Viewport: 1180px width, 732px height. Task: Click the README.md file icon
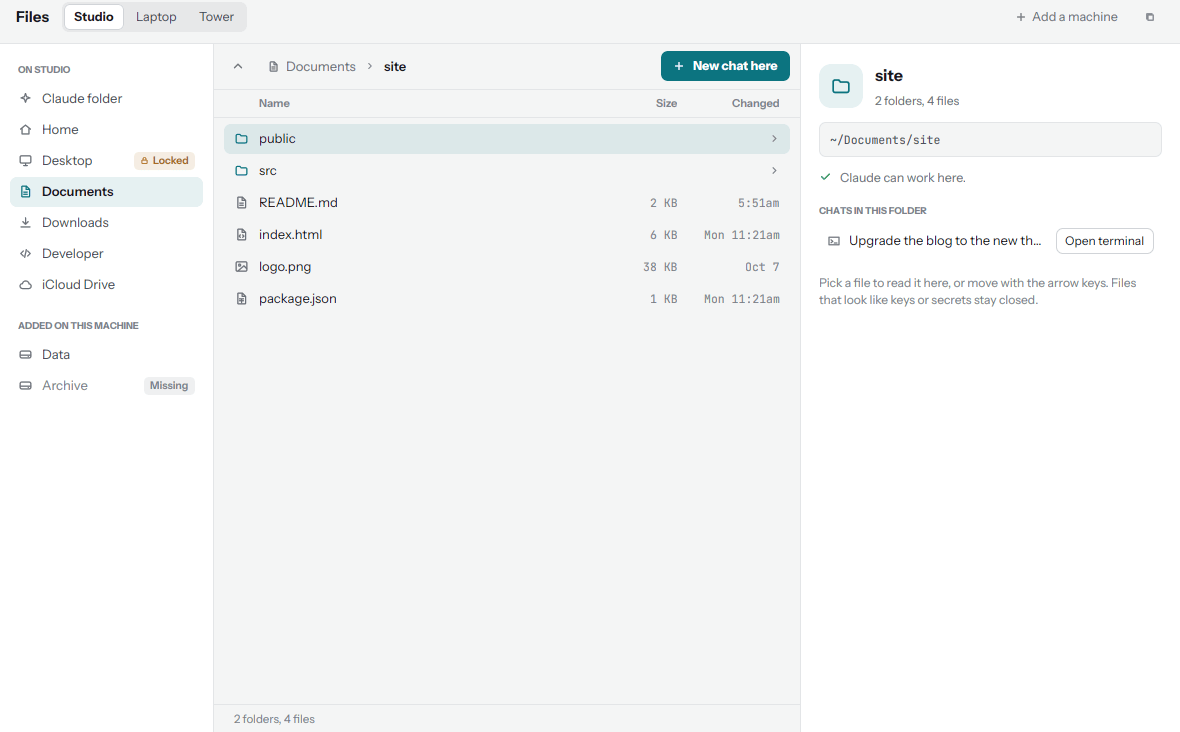pyautogui.click(x=242, y=202)
